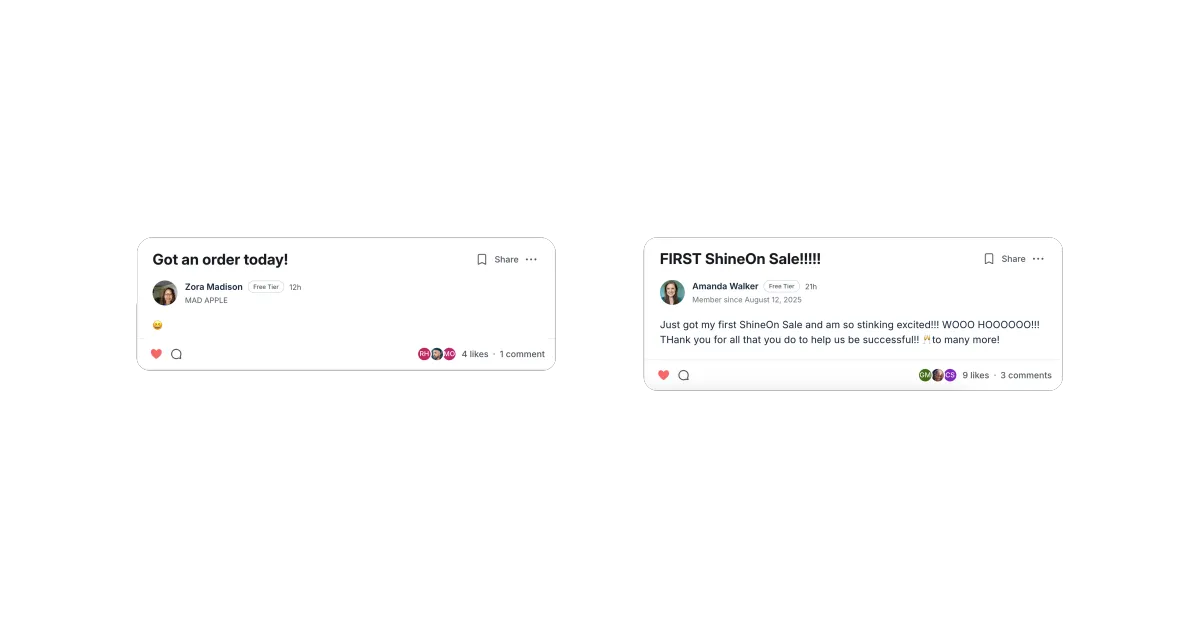This screenshot has width=1200, height=628.
Task: Open the 3 comments link
Action: [1026, 375]
